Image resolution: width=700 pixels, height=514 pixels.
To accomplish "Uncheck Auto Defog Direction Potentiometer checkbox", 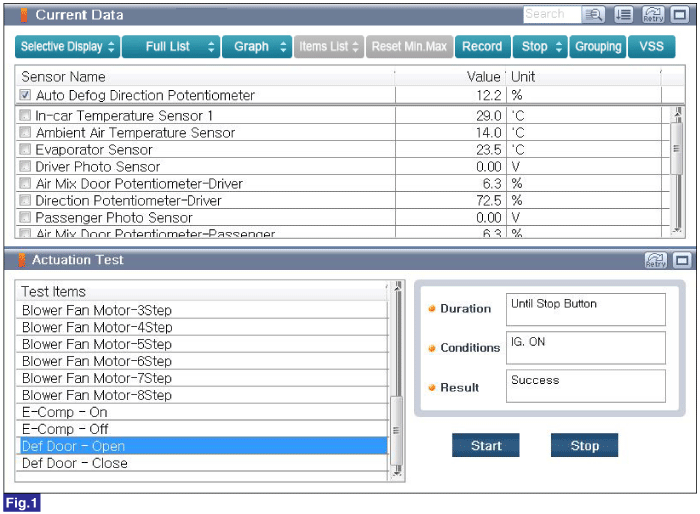I will pos(25,95).
